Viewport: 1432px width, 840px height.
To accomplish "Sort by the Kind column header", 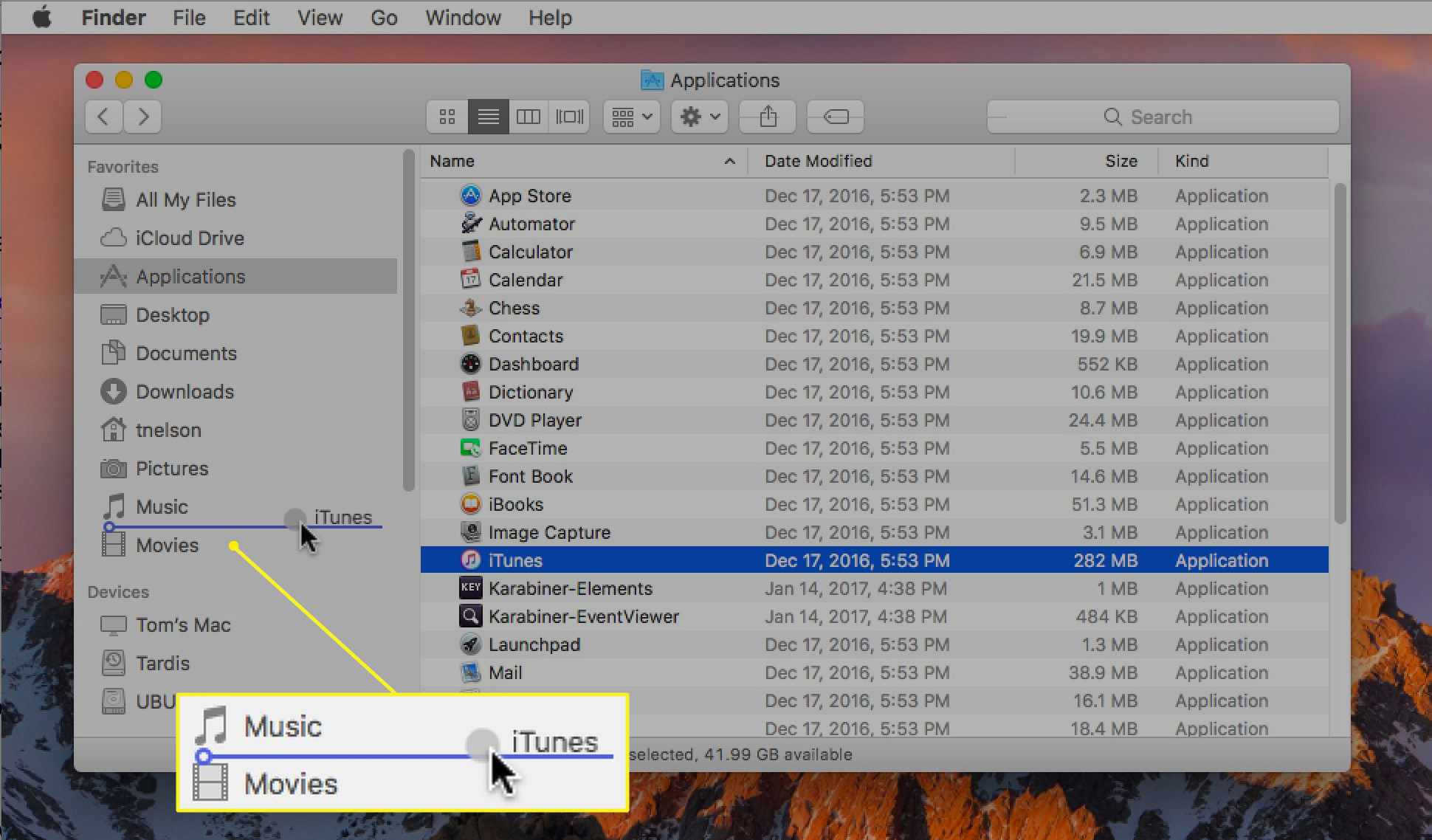I will 1243,161.
